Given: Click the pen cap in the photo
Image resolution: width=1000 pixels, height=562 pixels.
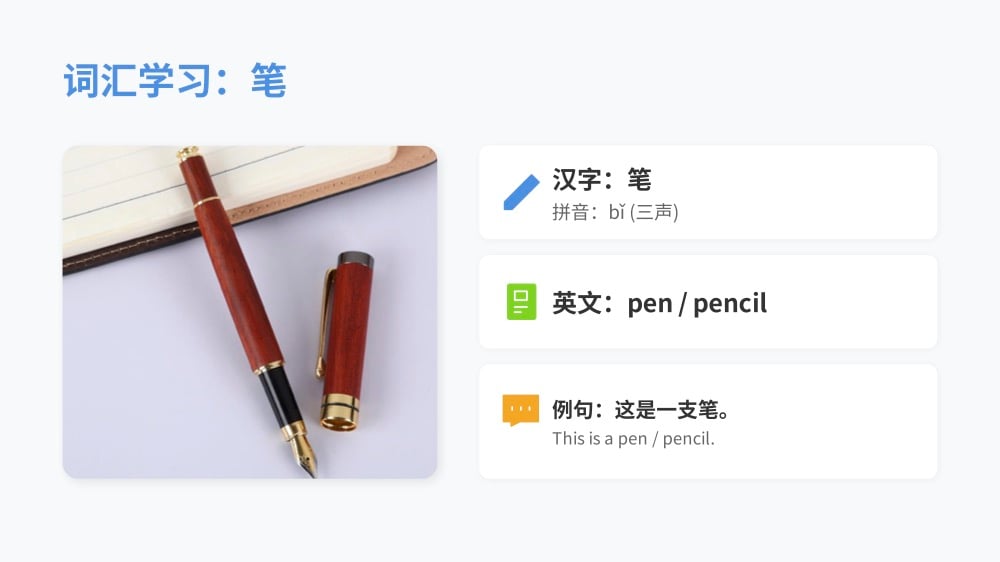Looking at the screenshot, I should pos(345,341).
